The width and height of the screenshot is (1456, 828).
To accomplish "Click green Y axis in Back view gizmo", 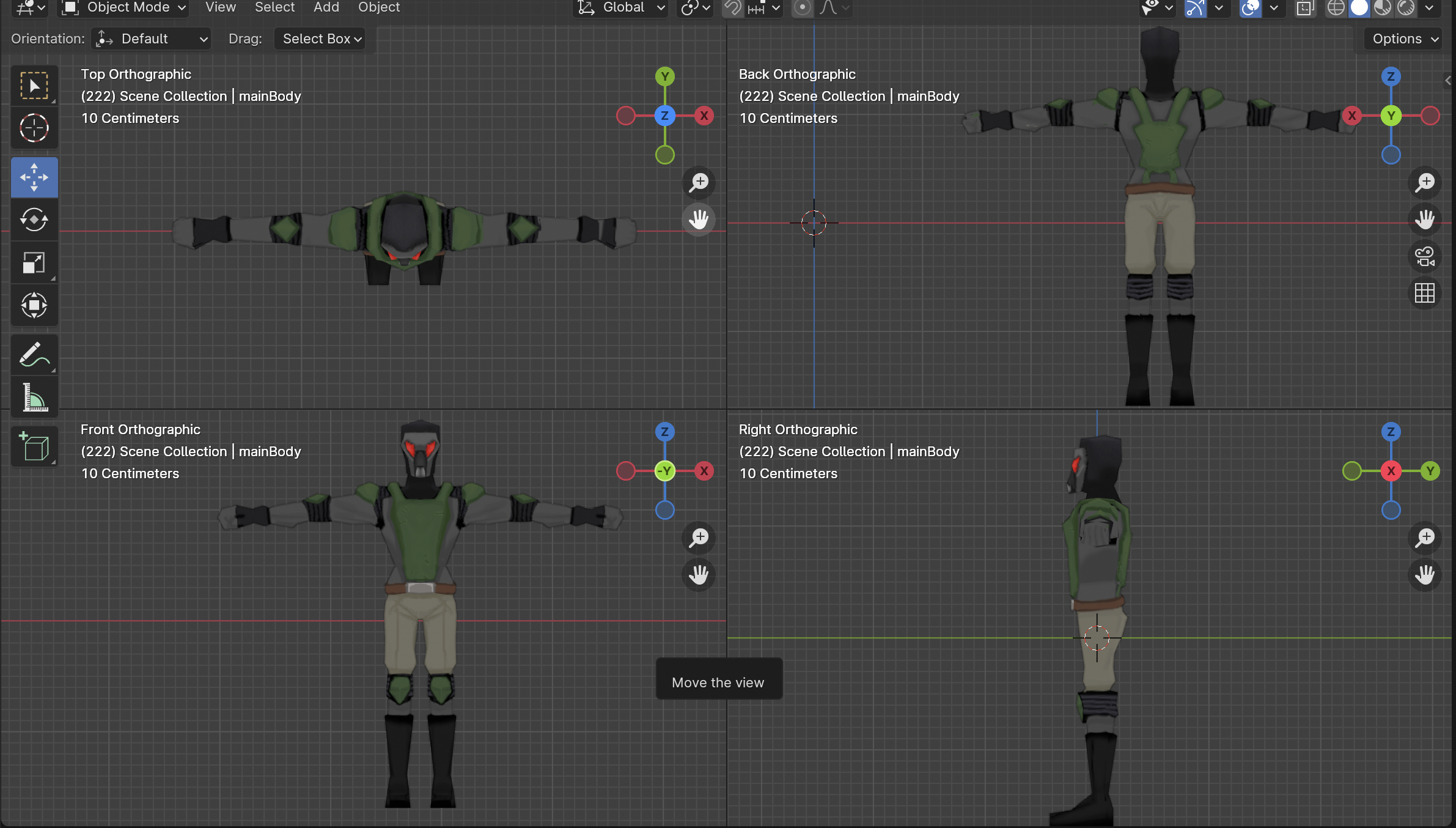I will (1391, 116).
